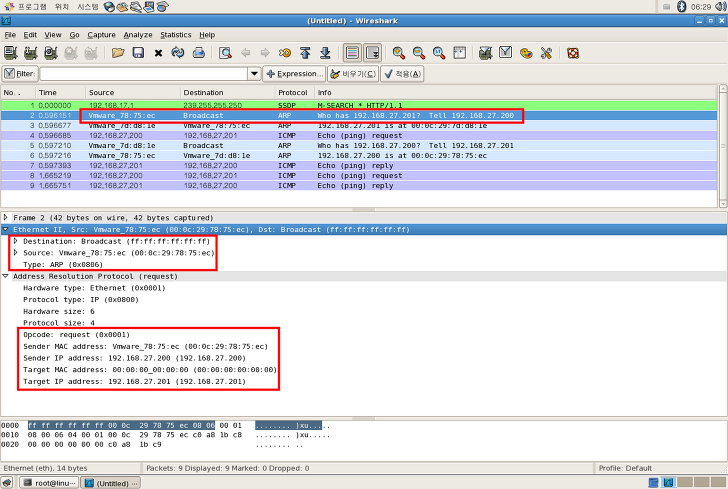This screenshot has height=489, width=728.
Task: Go back in packet history arrow
Action: click(246, 53)
